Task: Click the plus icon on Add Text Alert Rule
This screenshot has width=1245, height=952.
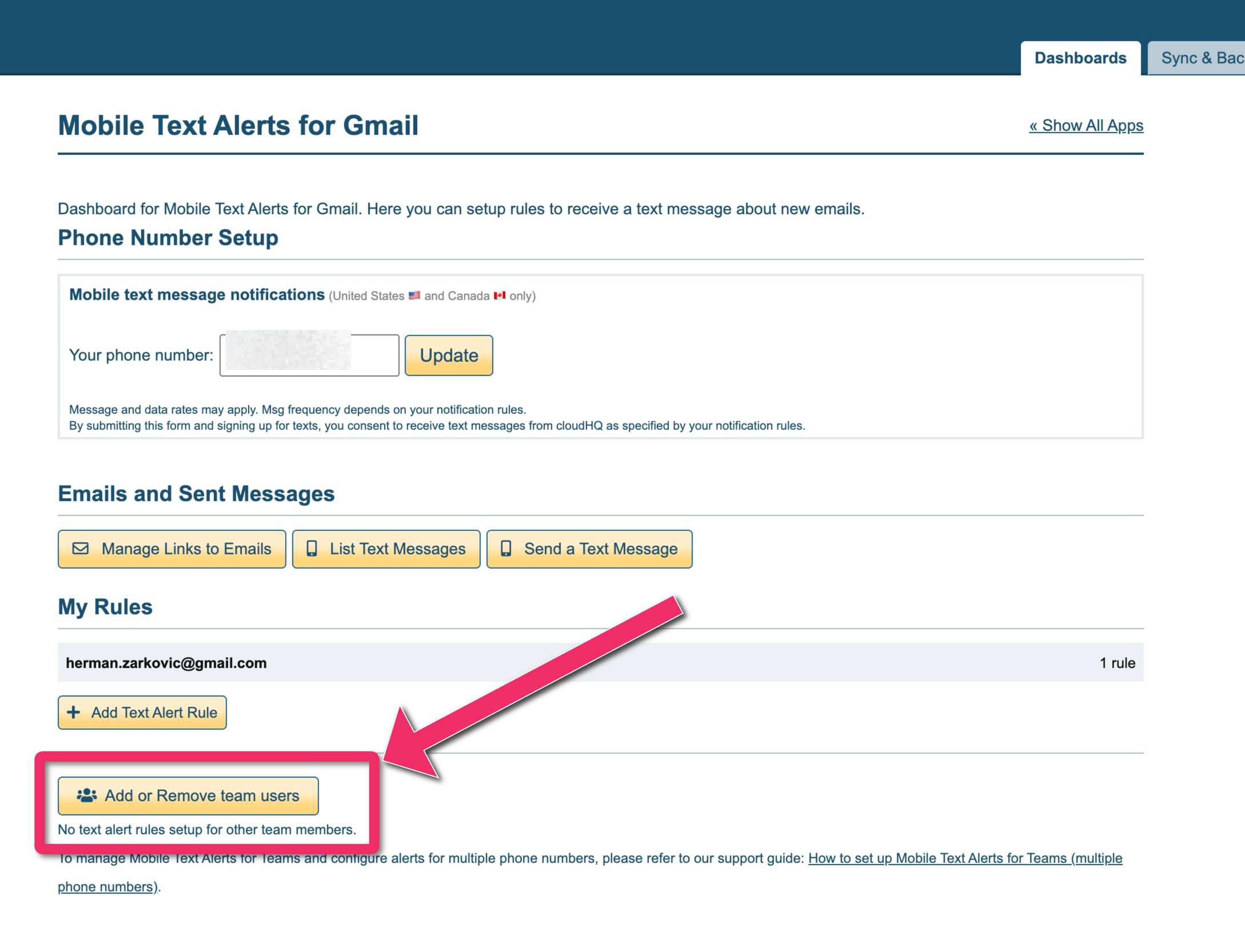Action: tap(74, 712)
